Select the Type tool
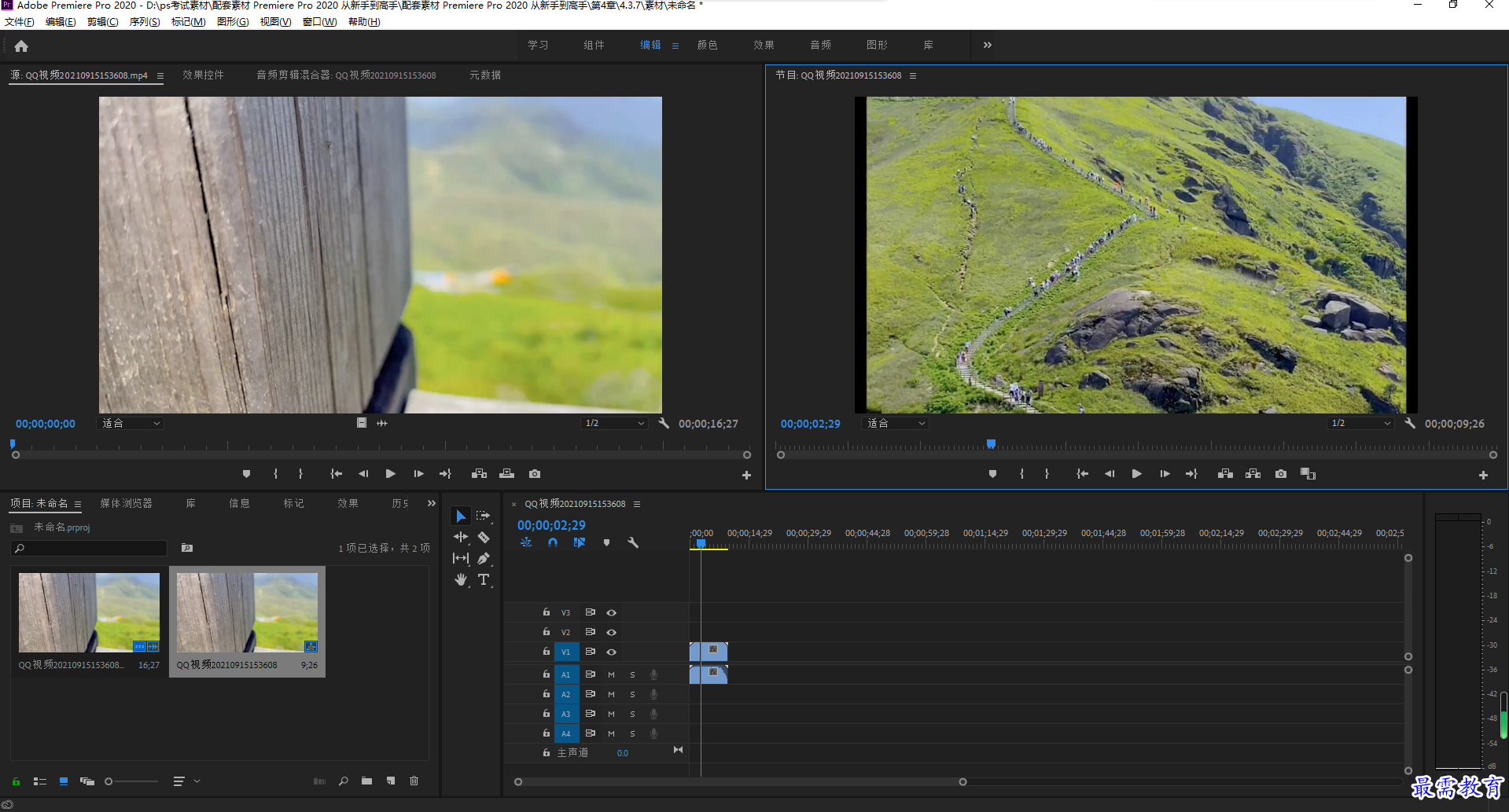1509x812 pixels. pos(484,580)
